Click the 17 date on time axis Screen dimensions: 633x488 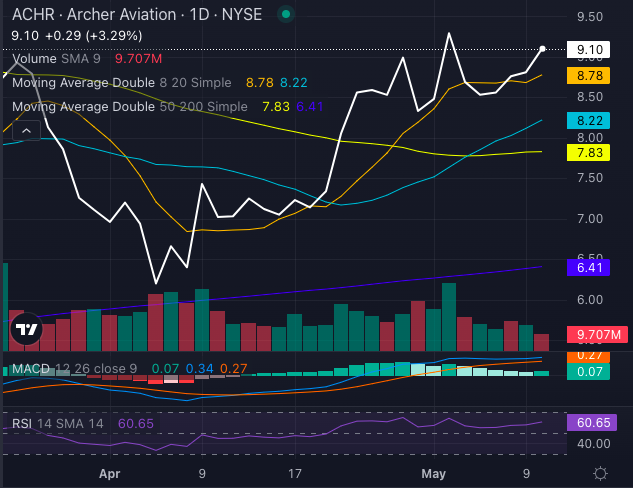295,473
